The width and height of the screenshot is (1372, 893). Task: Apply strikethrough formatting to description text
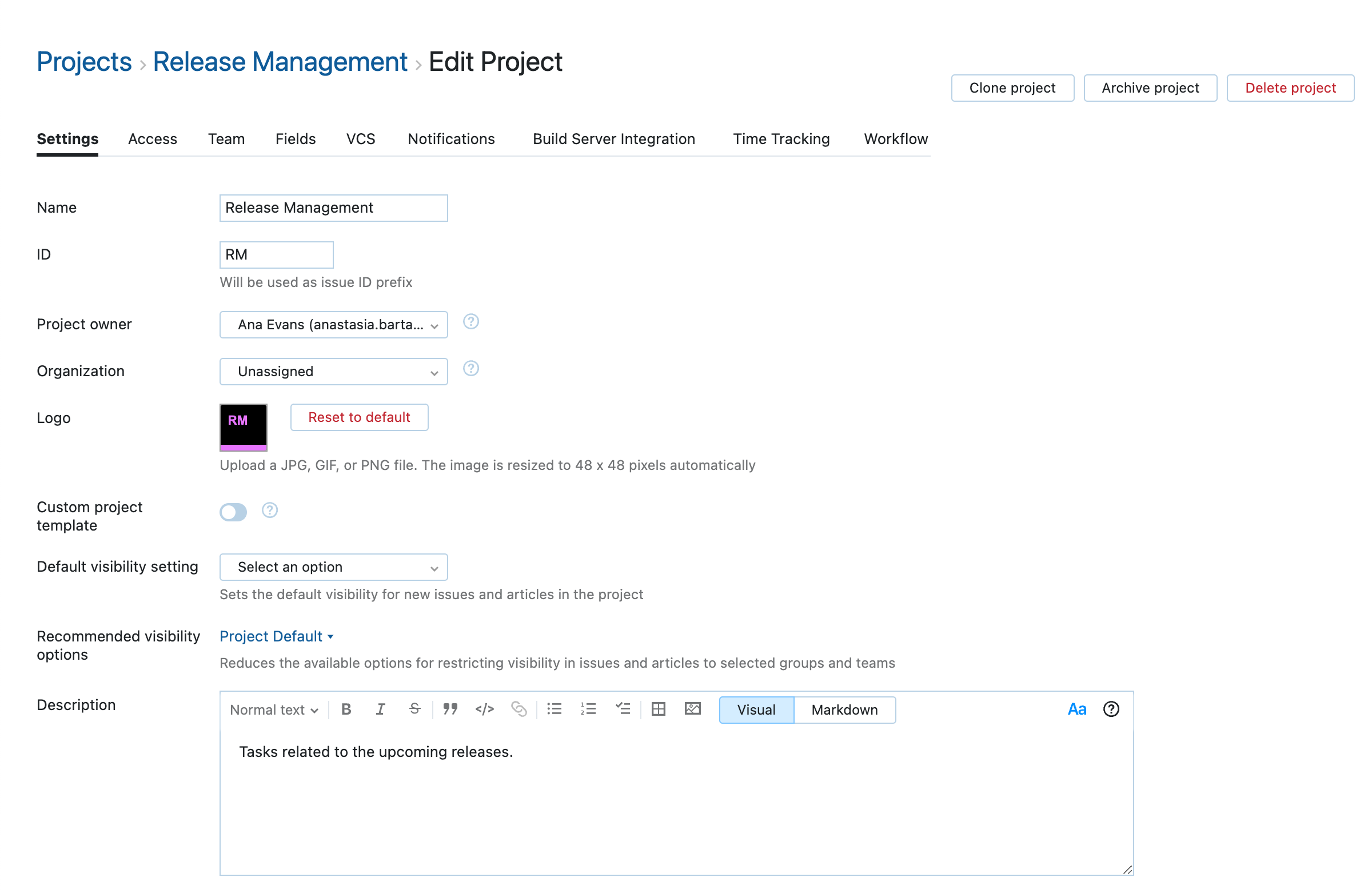[414, 709]
